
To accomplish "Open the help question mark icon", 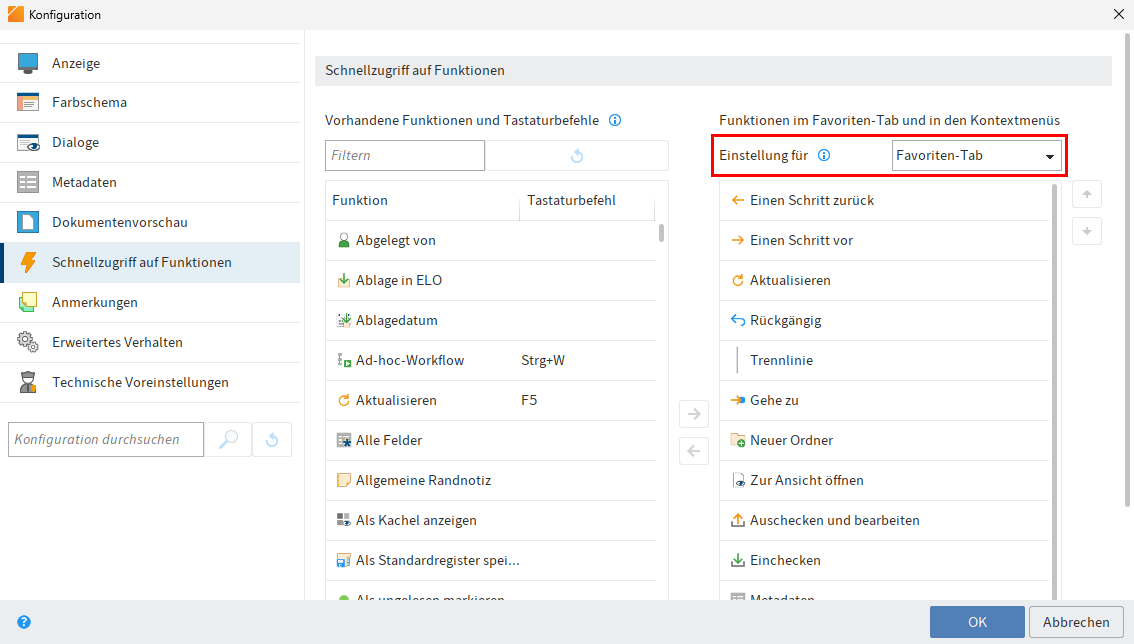I will (x=24, y=622).
